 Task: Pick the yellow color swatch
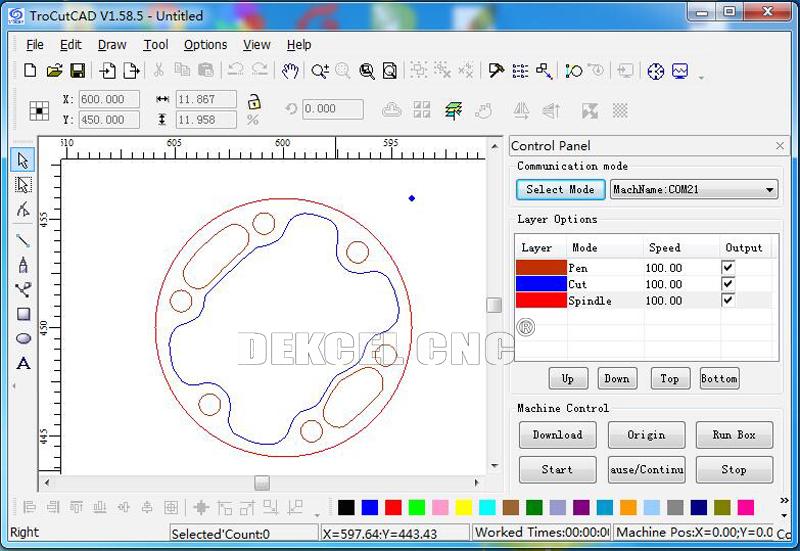coord(463,507)
